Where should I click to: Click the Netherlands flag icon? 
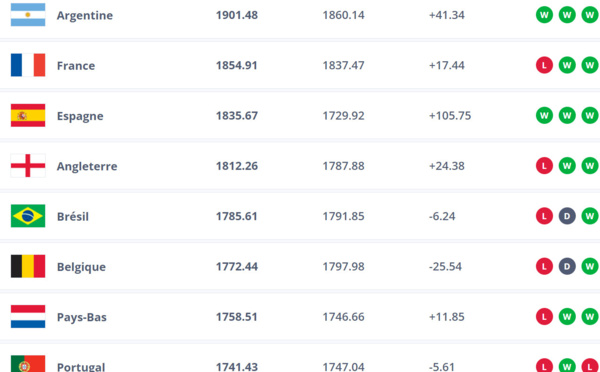point(28,317)
